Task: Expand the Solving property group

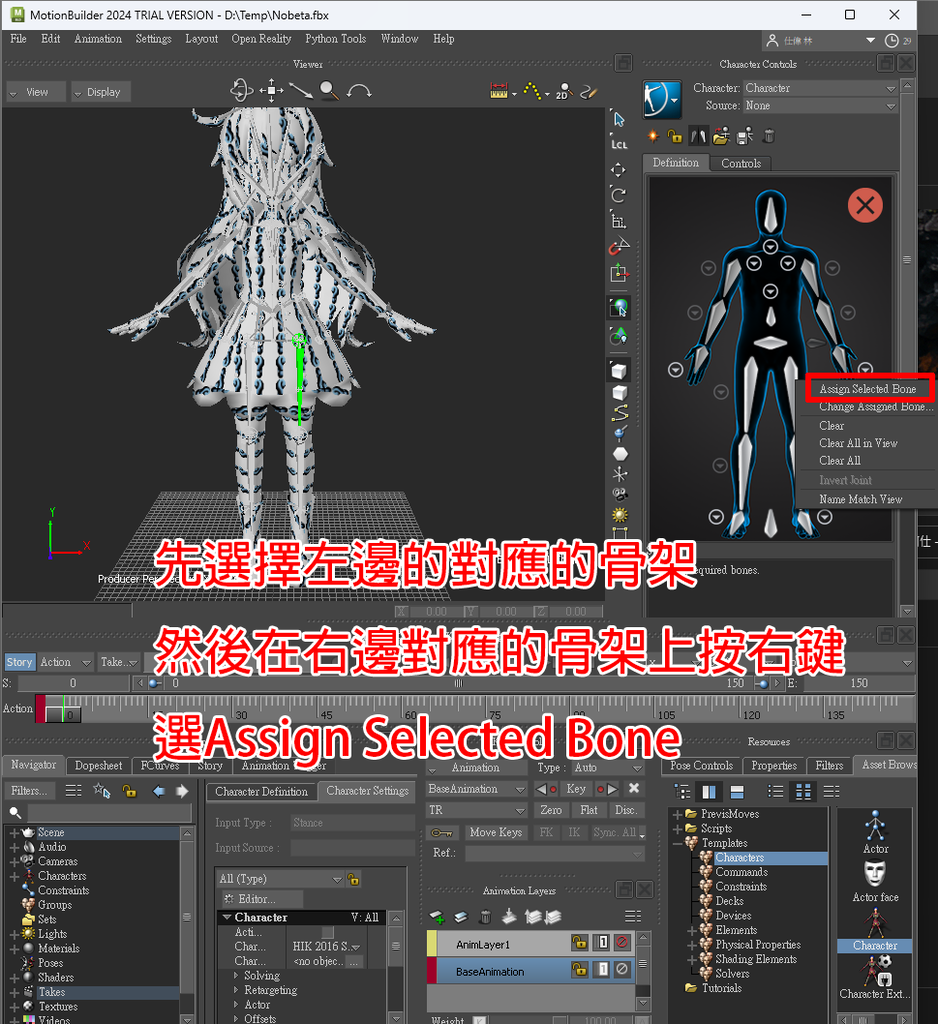Action: tap(236, 976)
